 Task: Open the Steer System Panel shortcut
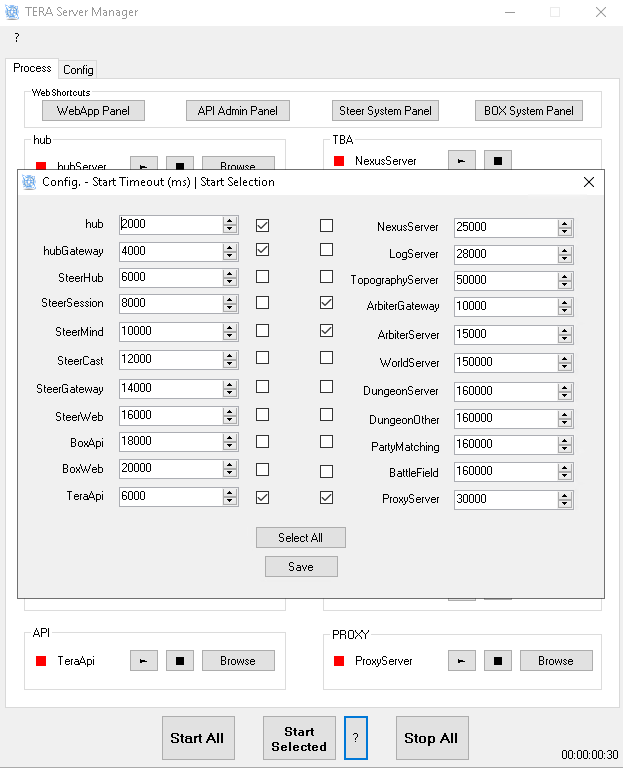click(386, 111)
